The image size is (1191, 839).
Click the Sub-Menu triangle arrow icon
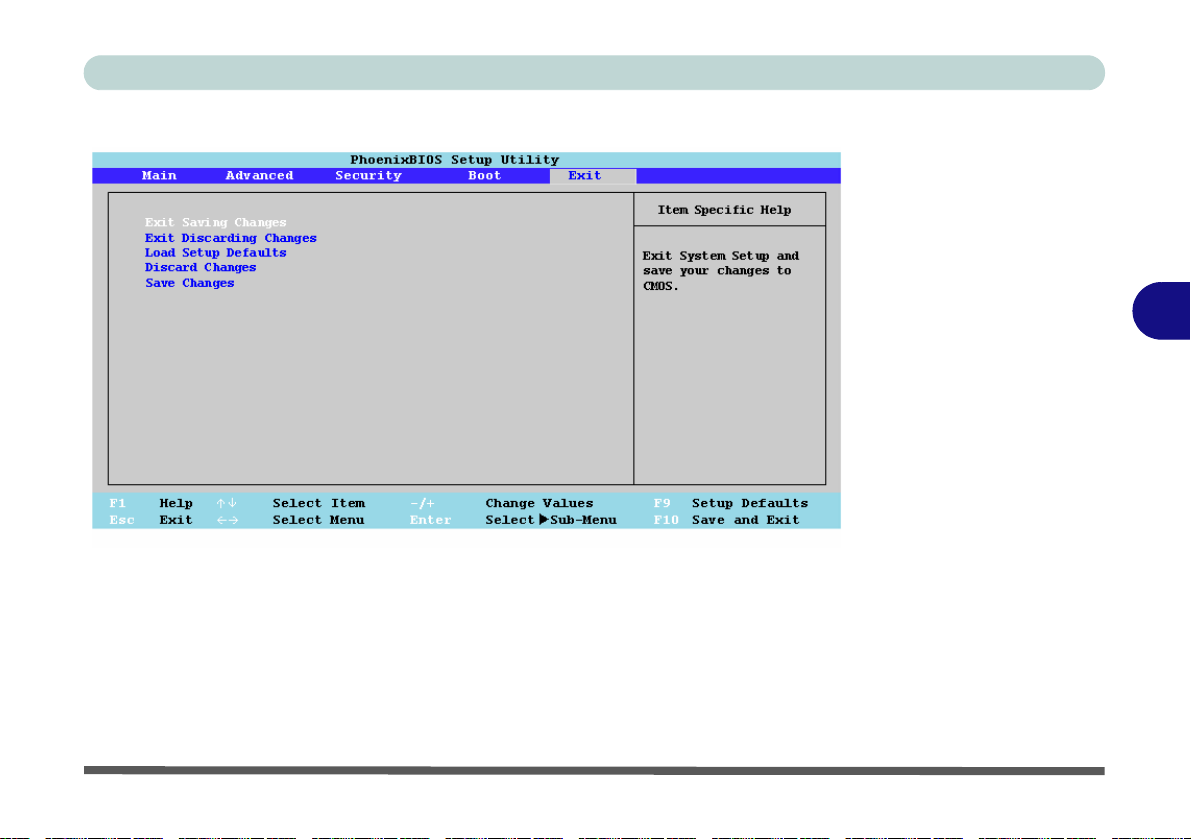pyautogui.click(x=543, y=520)
